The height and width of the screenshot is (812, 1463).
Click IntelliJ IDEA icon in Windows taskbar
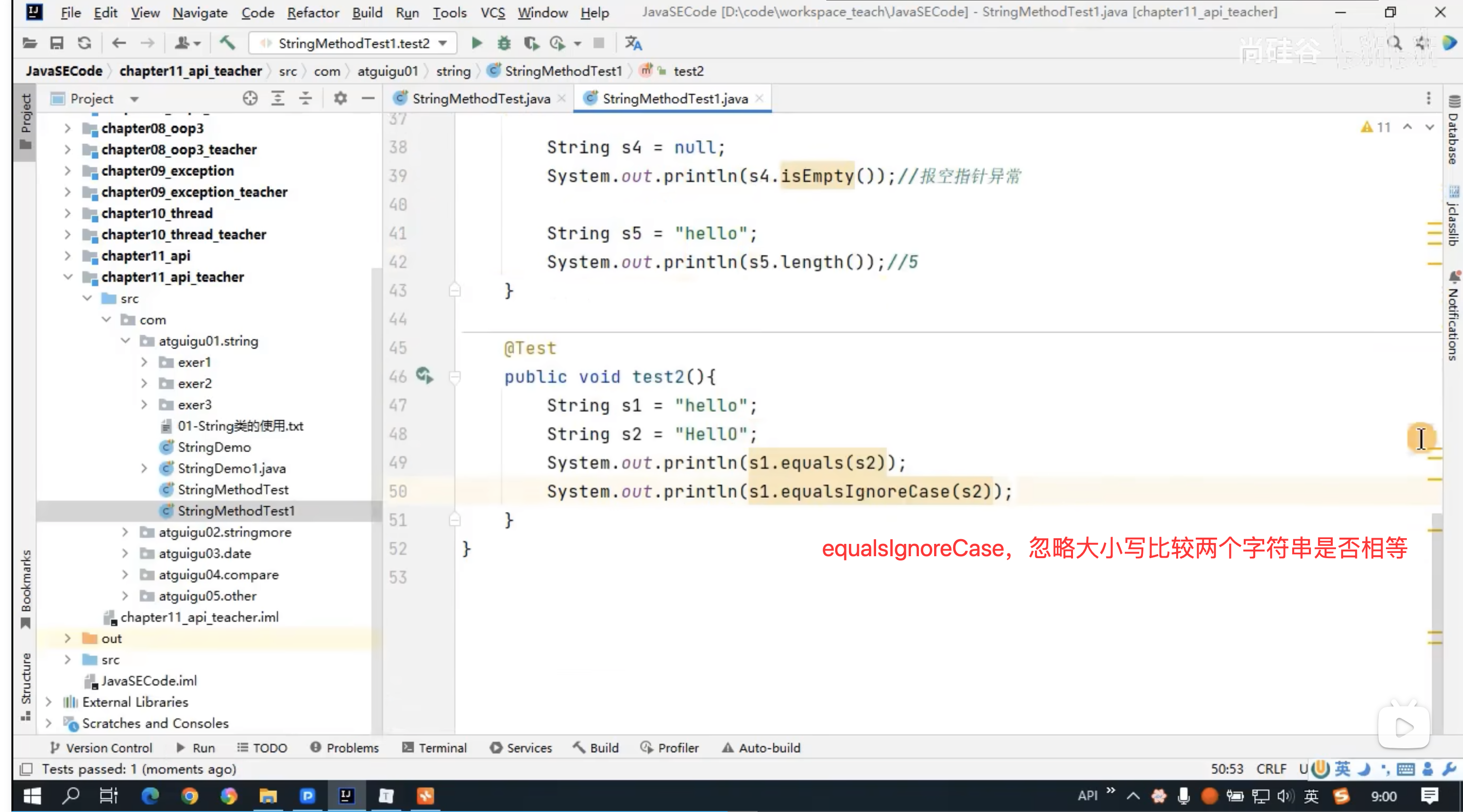346,796
